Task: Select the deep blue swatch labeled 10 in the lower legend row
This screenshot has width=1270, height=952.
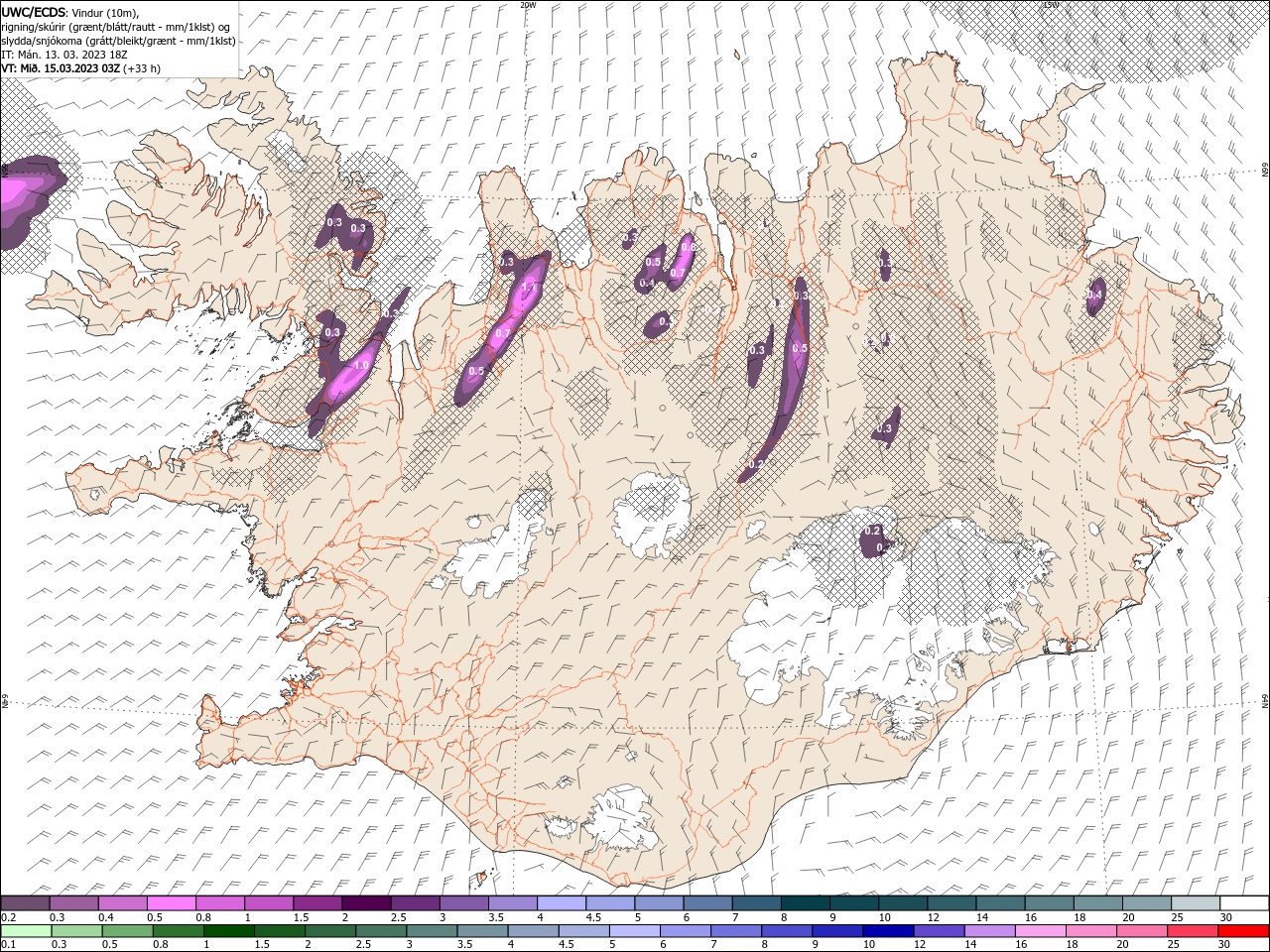Action: click(x=888, y=931)
